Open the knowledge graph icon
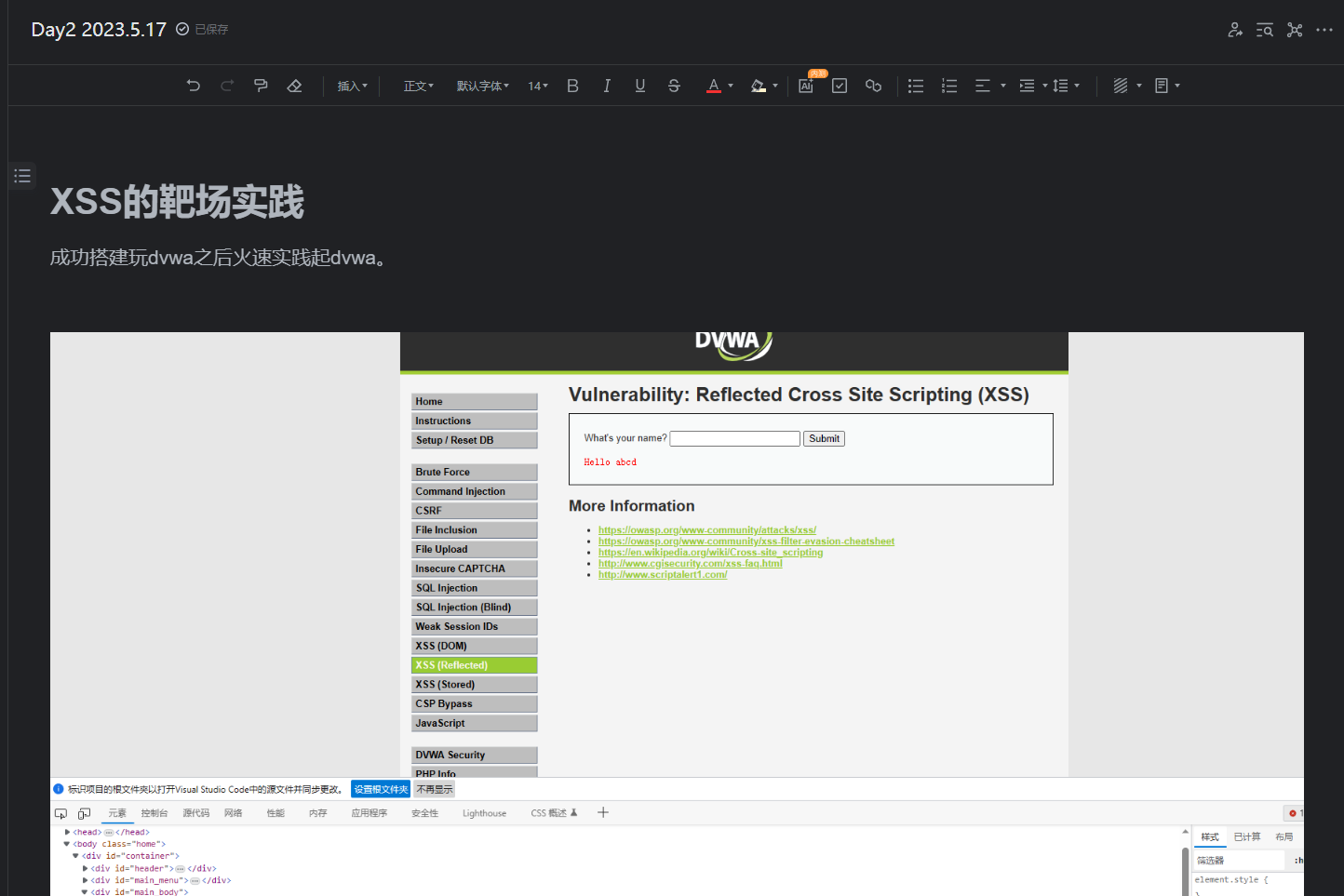1344x896 pixels. [1295, 30]
